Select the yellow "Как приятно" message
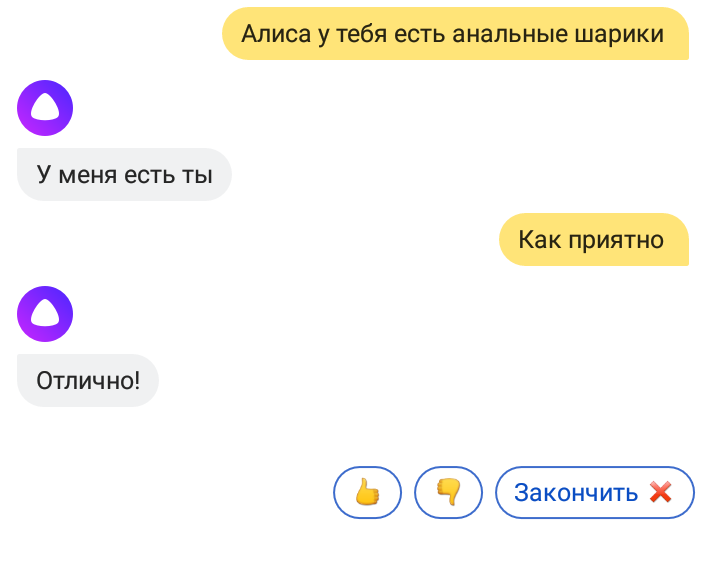Viewport: 711px width, 566px height. coord(594,239)
